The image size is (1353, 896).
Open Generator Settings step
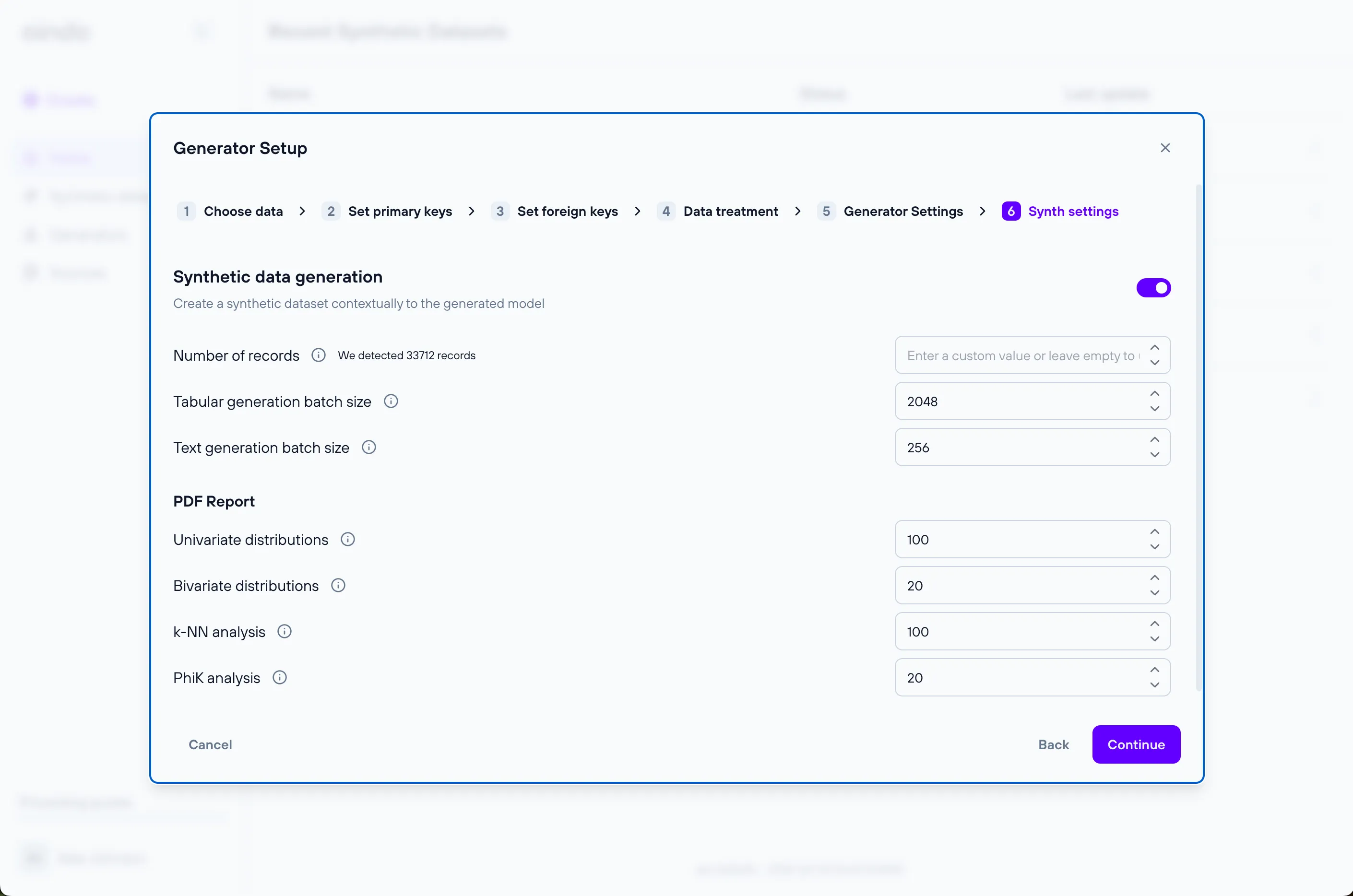point(902,212)
